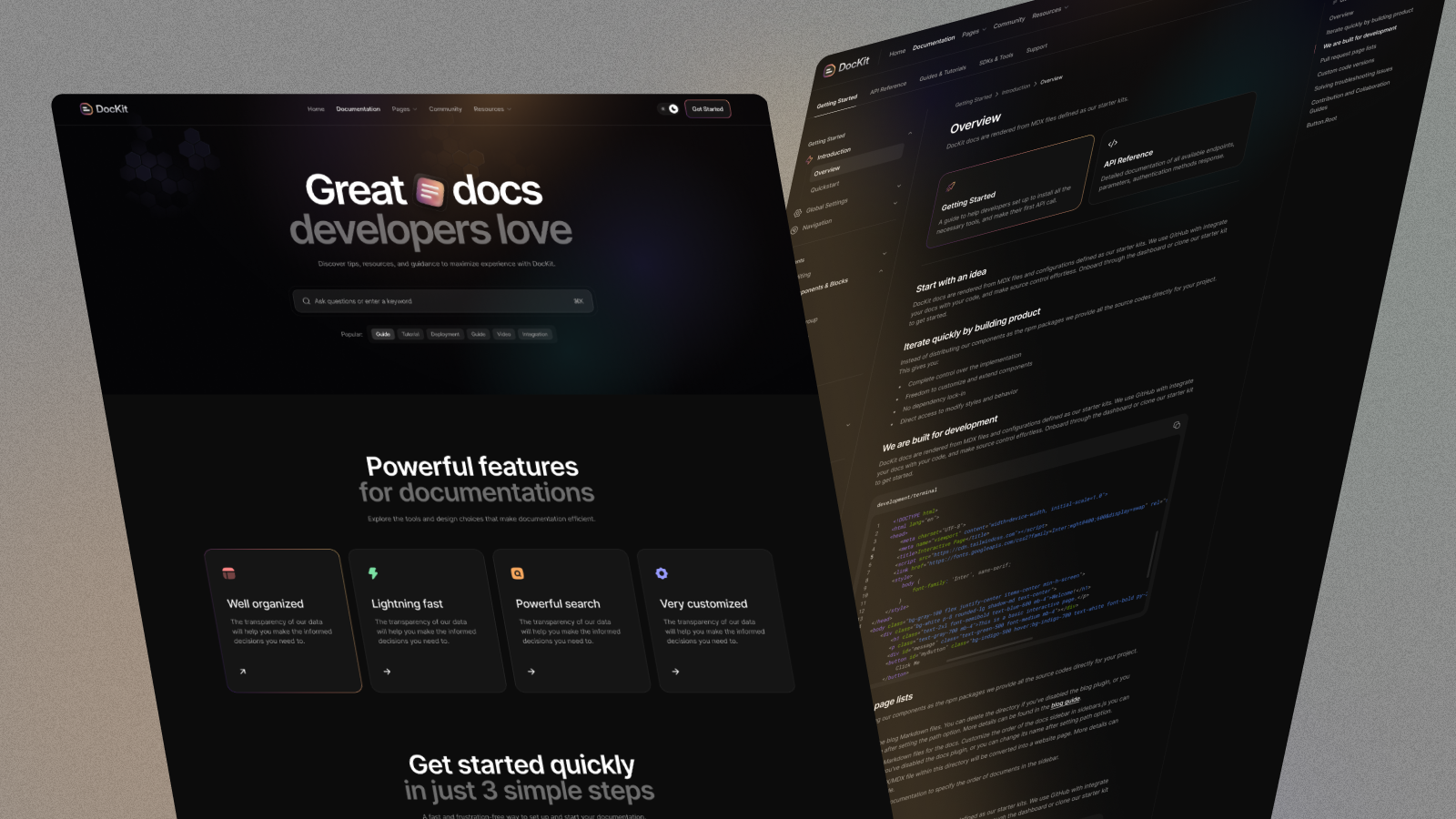Click the 'Start with an idea' heading
The width and height of the screenshot is (1456, 819).
pyautogui.click(x=951, y=280)
